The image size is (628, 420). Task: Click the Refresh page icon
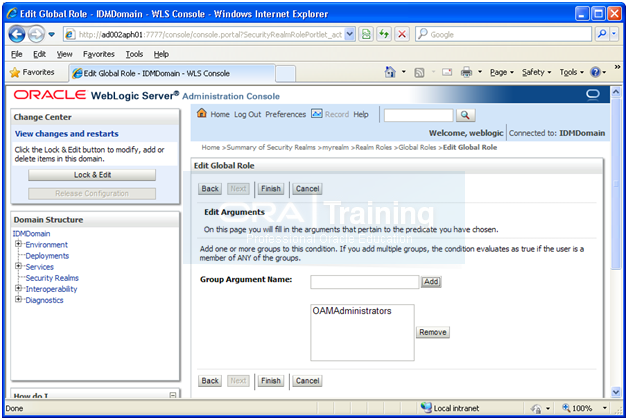[x=384, y=34]
